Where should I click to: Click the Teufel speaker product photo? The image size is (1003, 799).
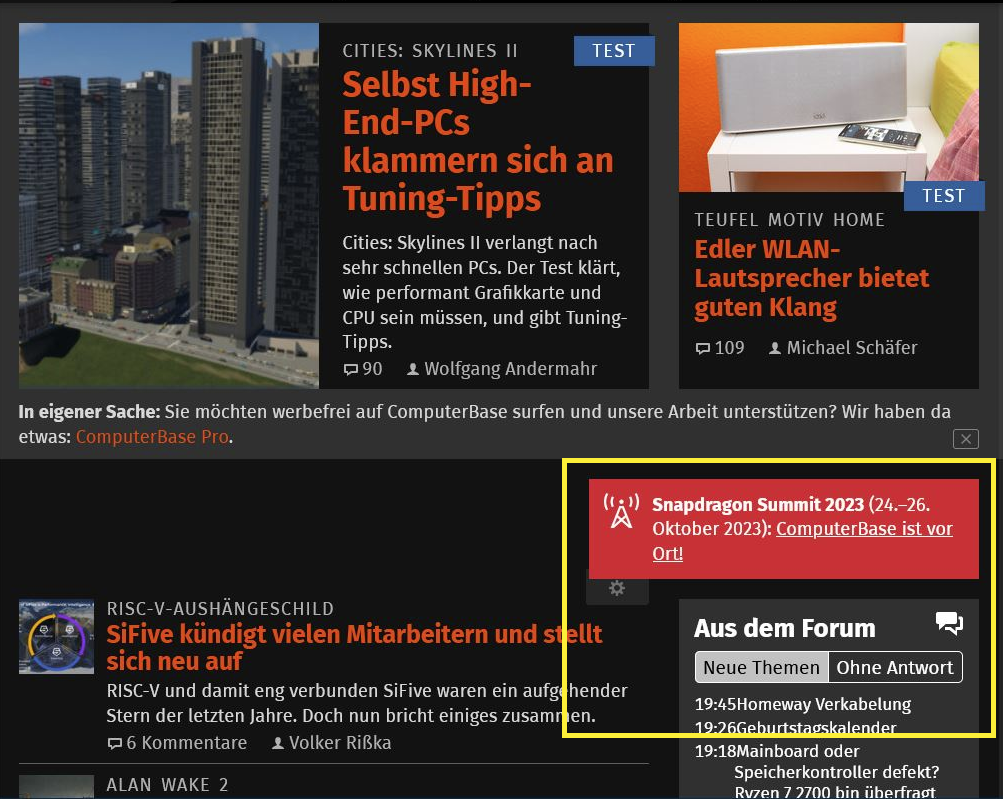pos(828,107)
